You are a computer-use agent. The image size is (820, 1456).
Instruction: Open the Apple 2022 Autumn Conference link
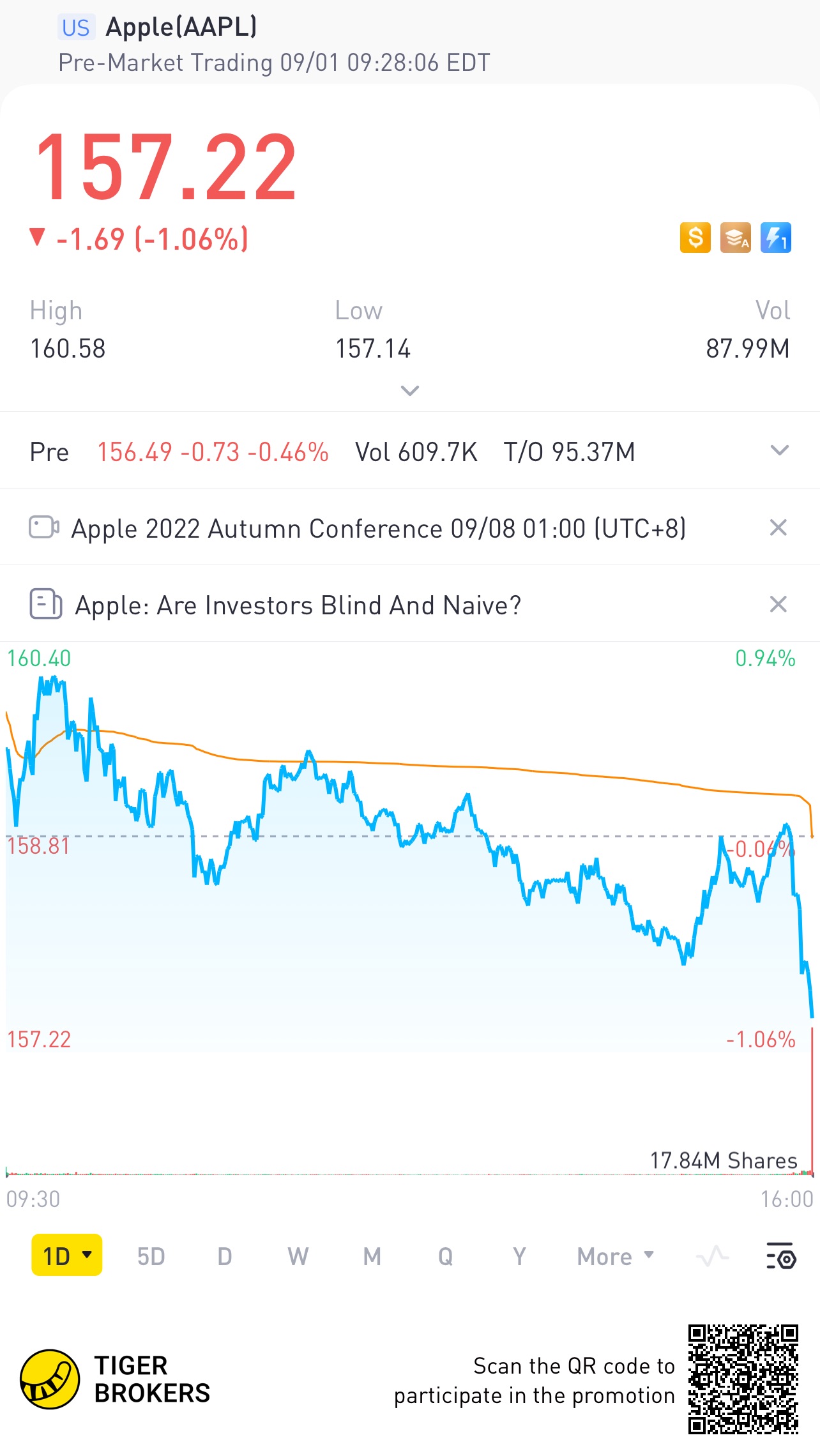click(x=378, y=529)
